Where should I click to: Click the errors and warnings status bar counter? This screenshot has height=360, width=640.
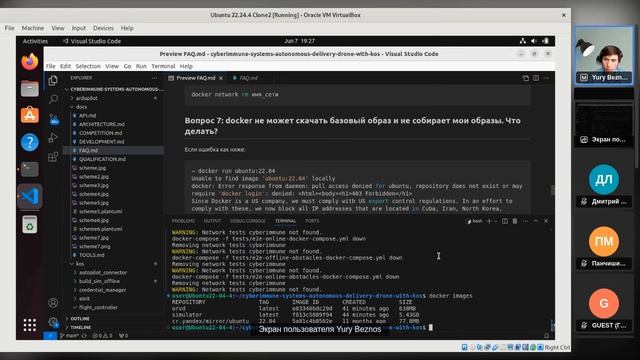pyautogui.click(x=102, y=336)
